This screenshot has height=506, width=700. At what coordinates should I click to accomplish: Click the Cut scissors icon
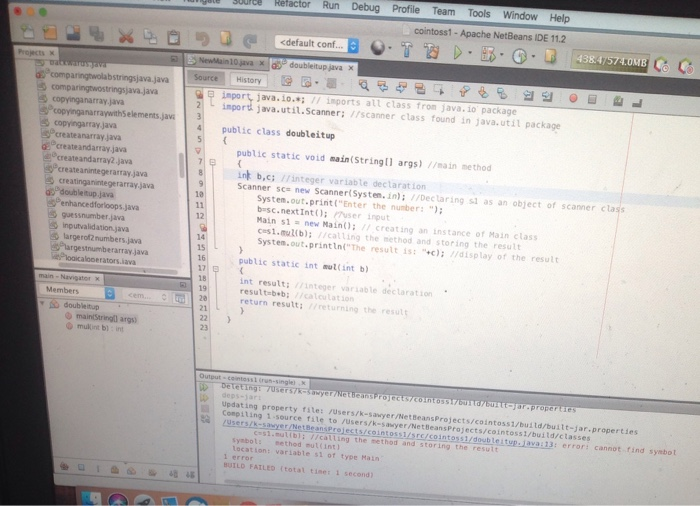click(x=126, y=36)
